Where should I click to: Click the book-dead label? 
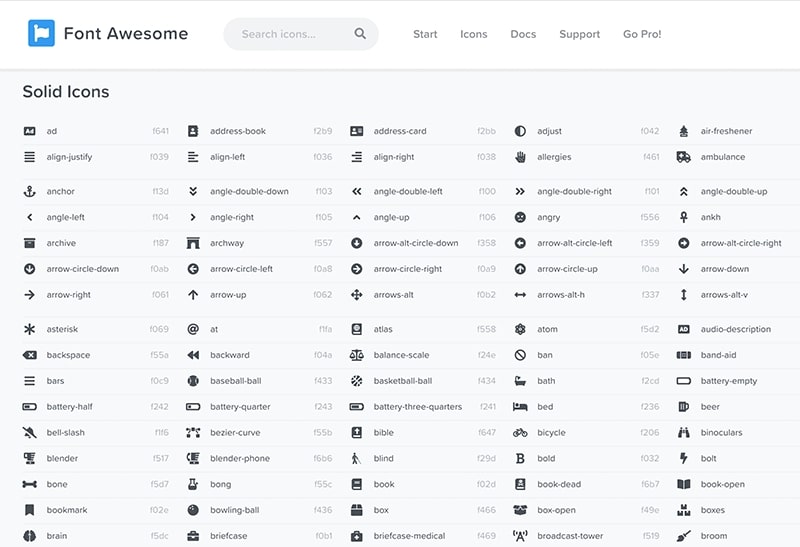pyautogui.click(x=559, y=484)
